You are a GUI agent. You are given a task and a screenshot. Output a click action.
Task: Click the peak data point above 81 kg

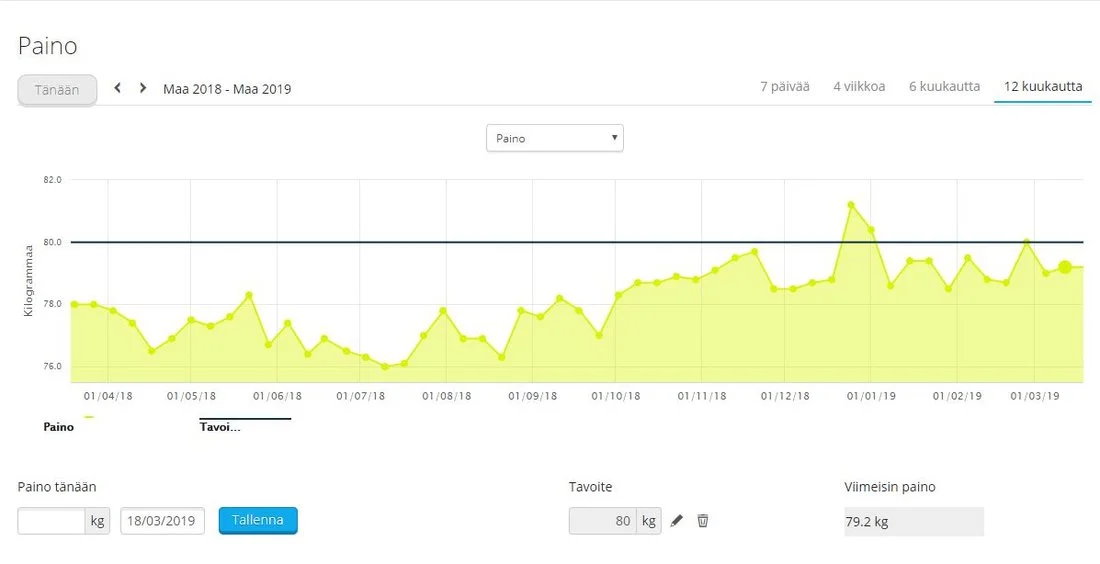(851, 205)
